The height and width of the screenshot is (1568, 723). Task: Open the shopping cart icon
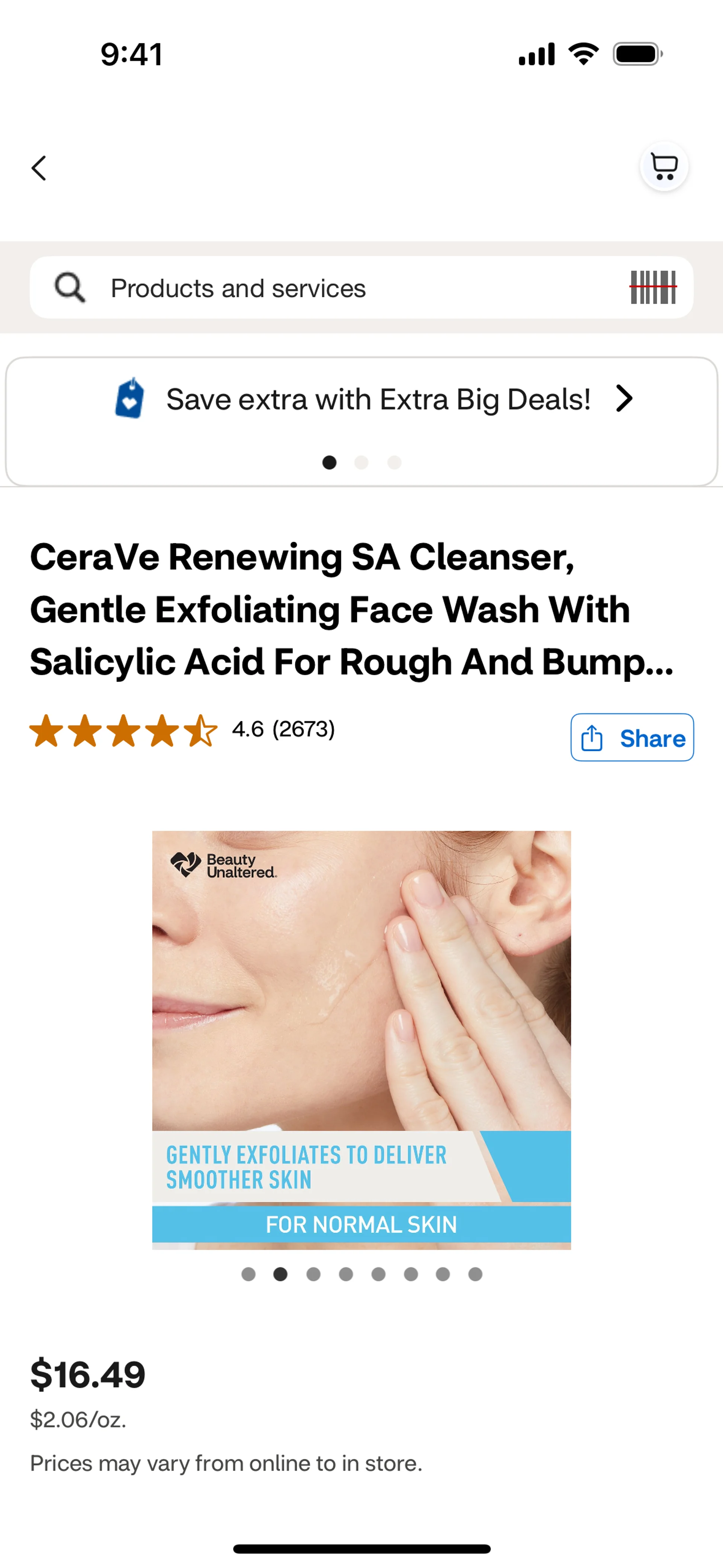click(664, 166)
